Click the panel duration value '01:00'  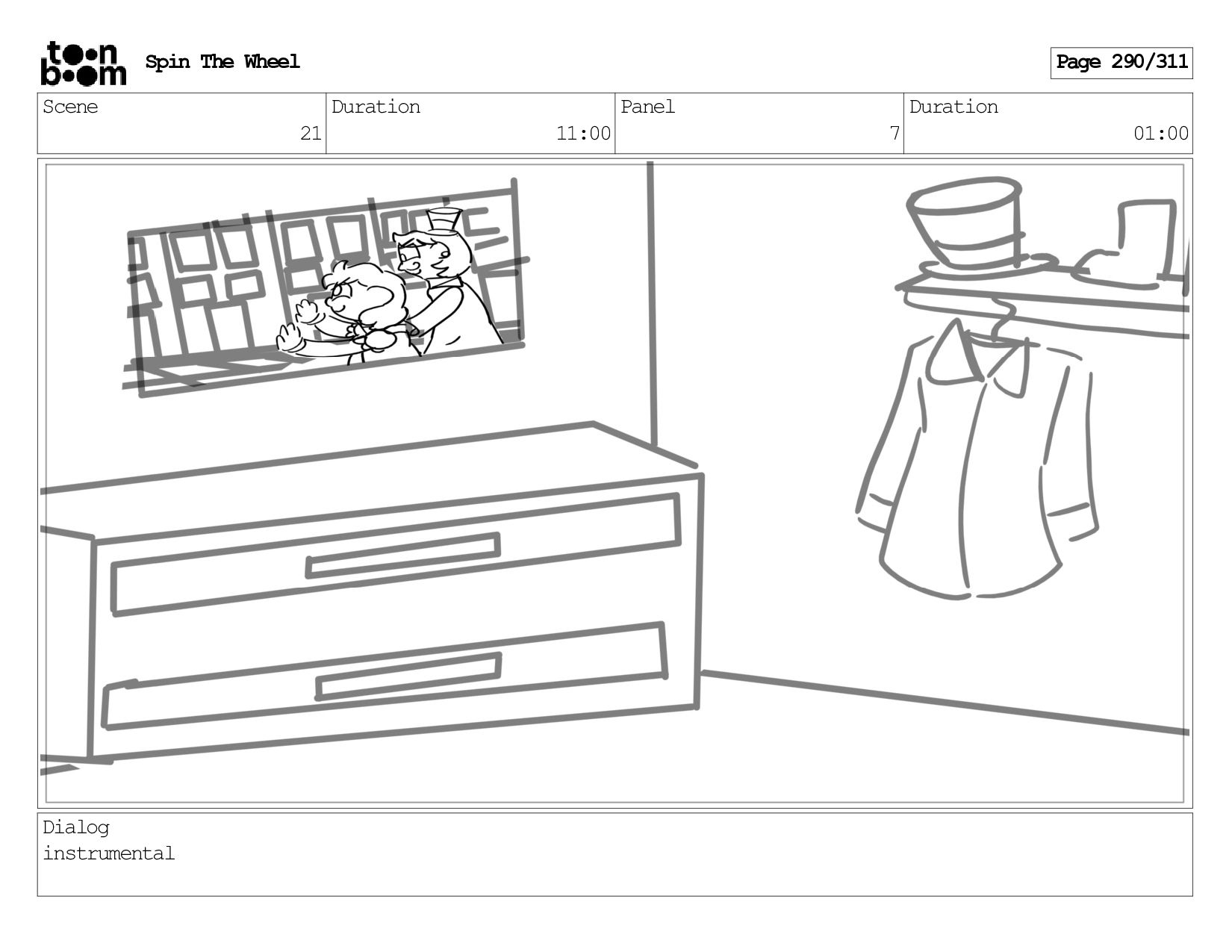click(1161, 134)
